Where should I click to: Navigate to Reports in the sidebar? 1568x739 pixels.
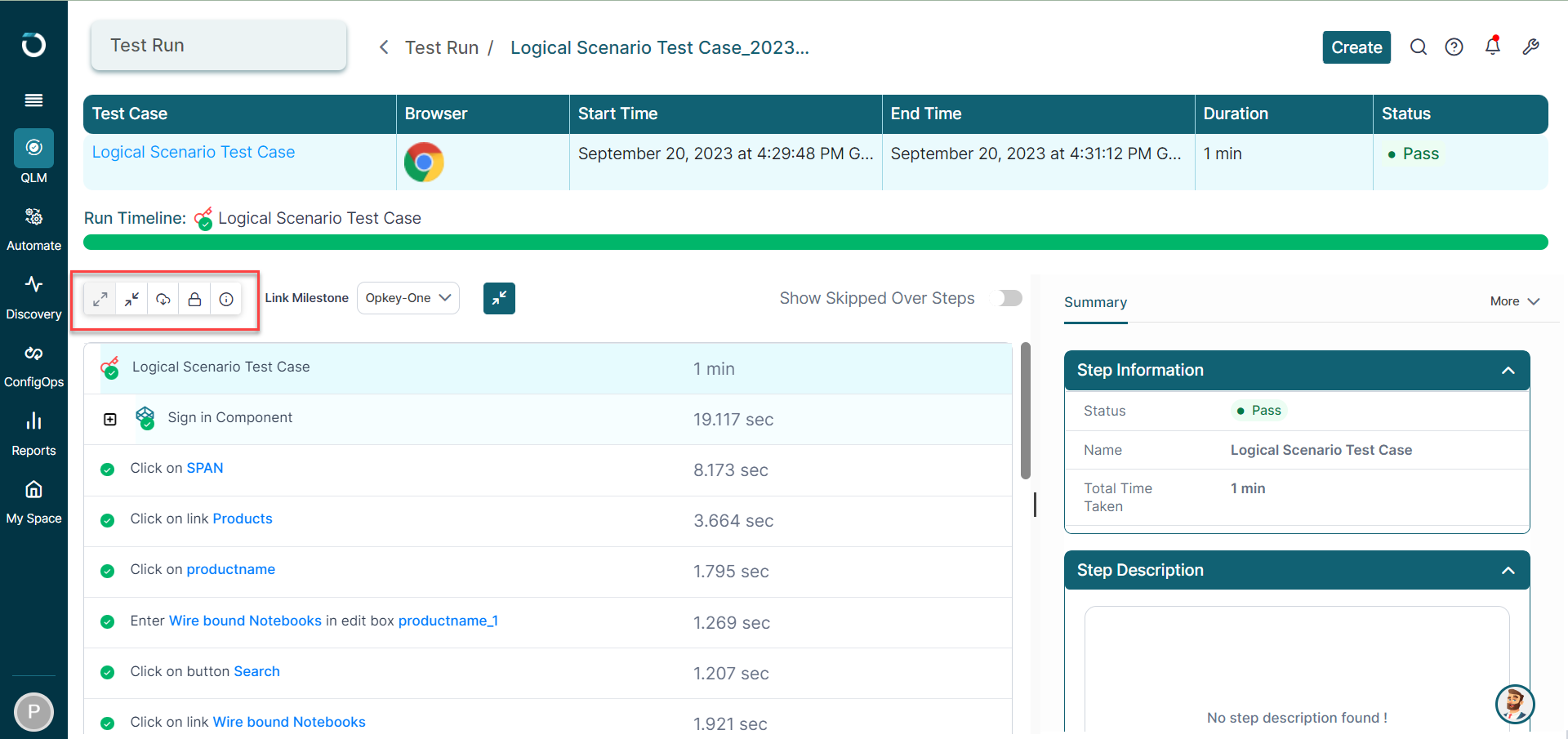point(33,434)
